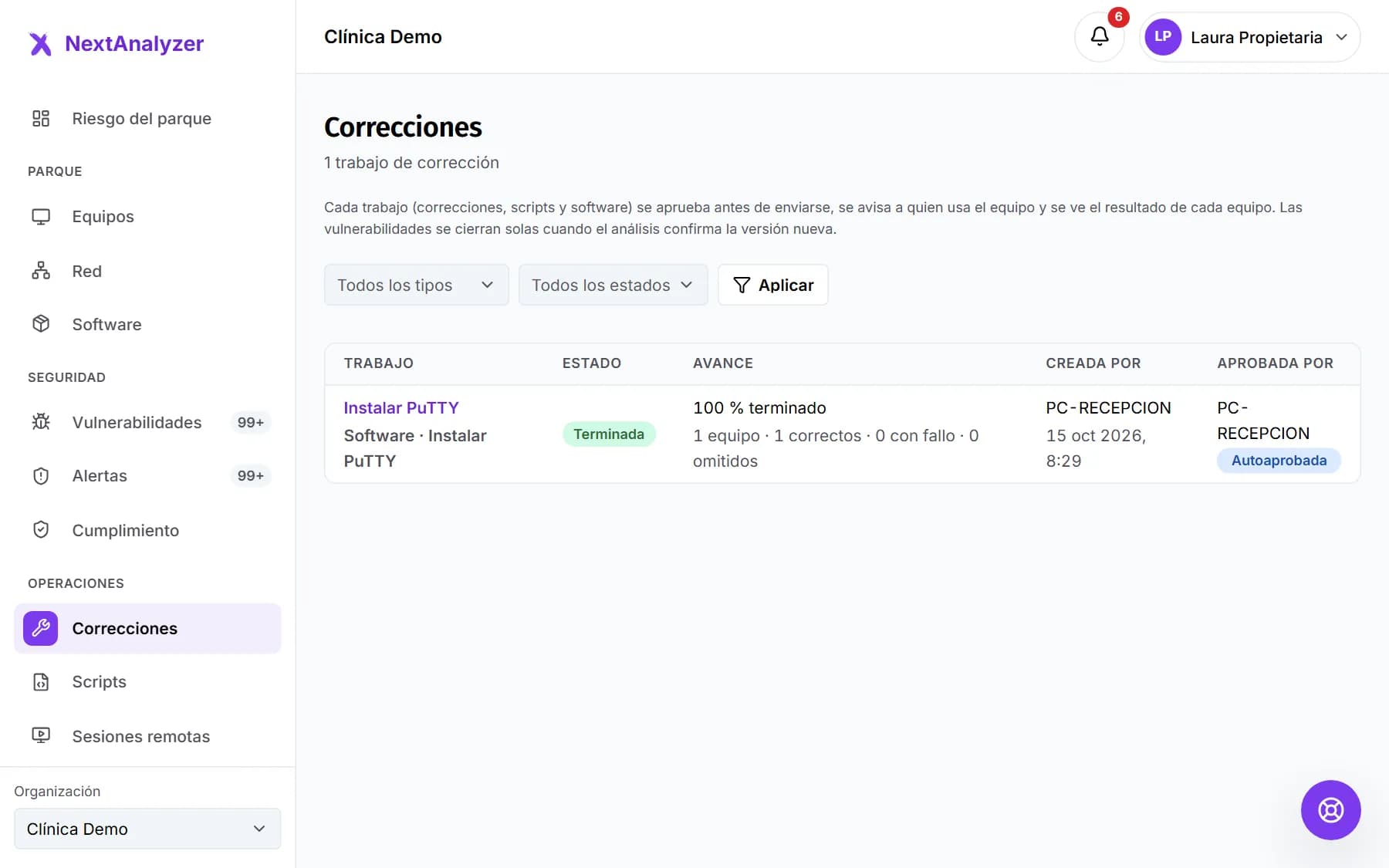Click the LP user avatar
Viewport: 1389px width, 868px height.
click(x=1163, y=37)
